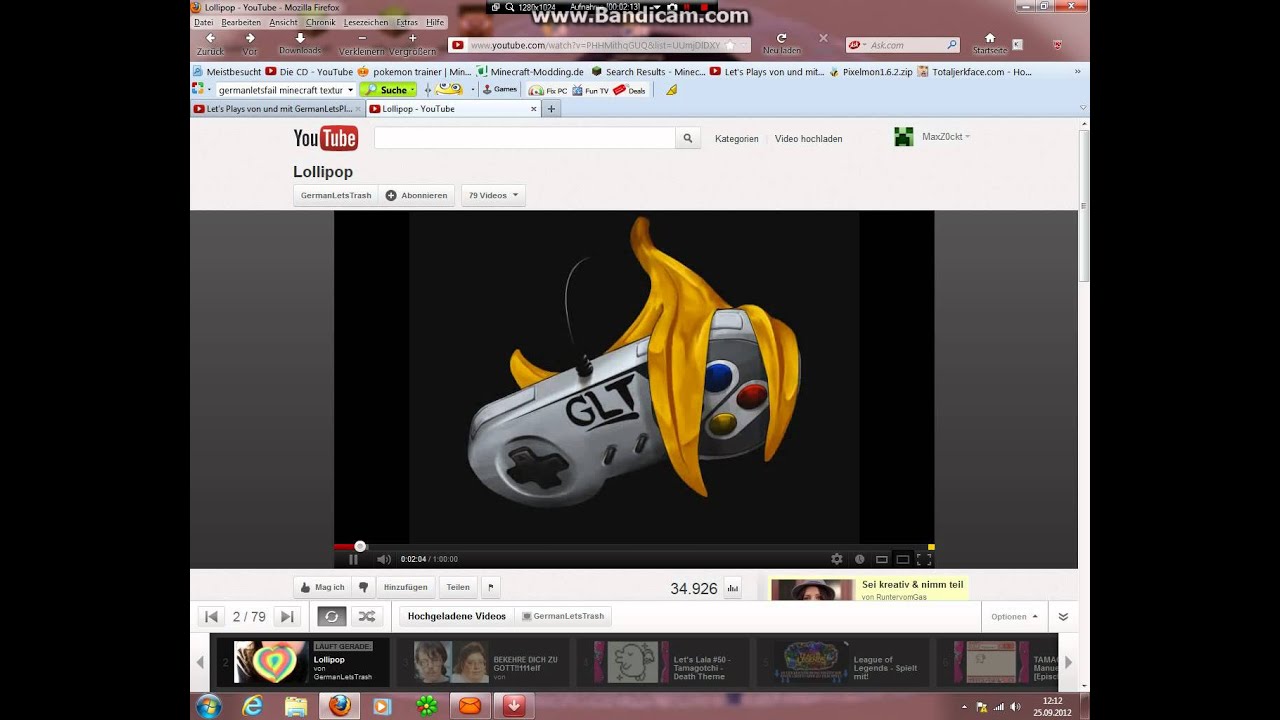Open the Kategorien link

click(x=737, y=139)
